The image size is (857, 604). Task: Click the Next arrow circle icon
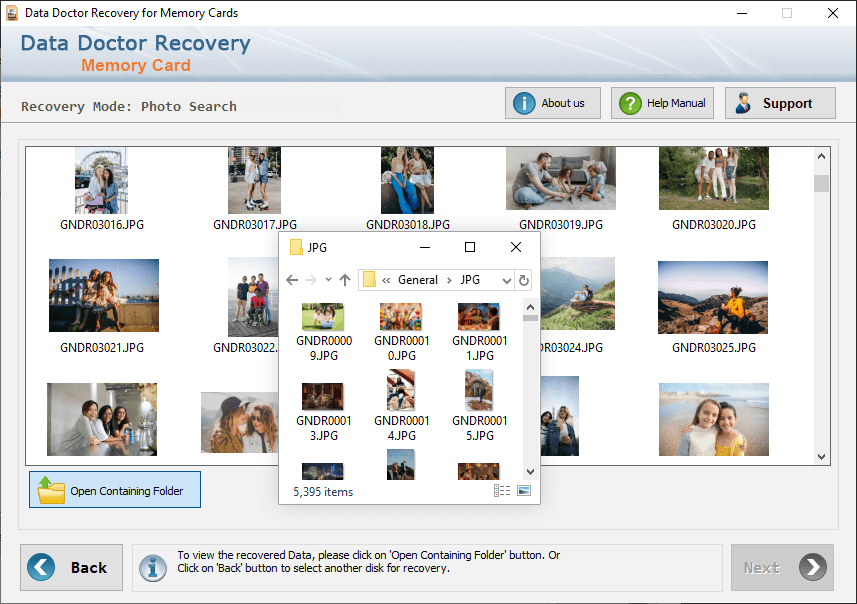pos(813,567)
